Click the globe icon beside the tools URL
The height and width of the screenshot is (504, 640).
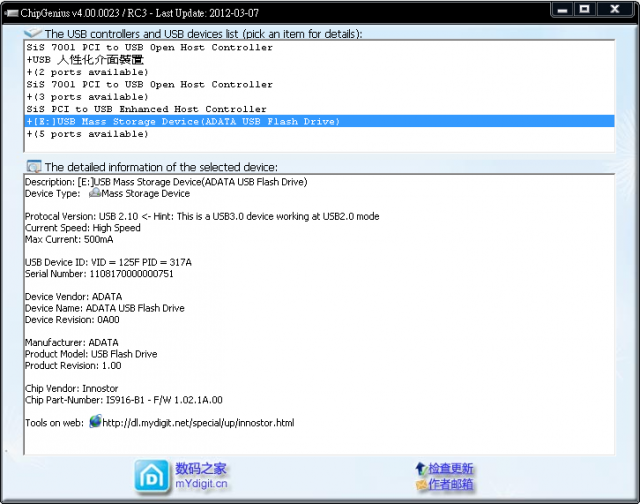96,421
